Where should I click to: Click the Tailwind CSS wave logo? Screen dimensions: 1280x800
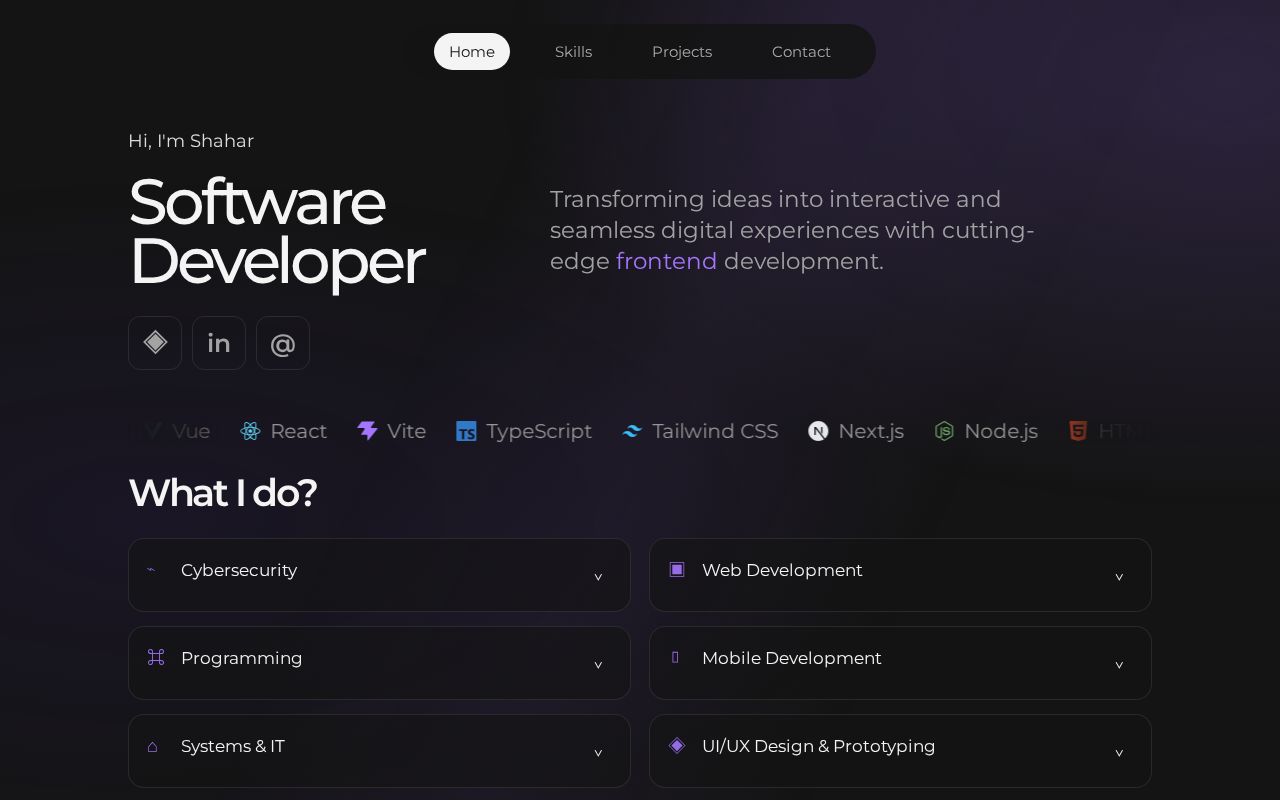[632, 431]
